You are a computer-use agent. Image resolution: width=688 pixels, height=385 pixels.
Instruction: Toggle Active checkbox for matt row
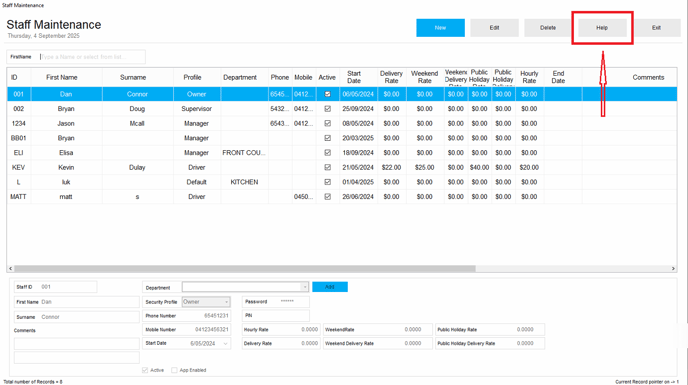pyautogui.click(x=327, y=197)
